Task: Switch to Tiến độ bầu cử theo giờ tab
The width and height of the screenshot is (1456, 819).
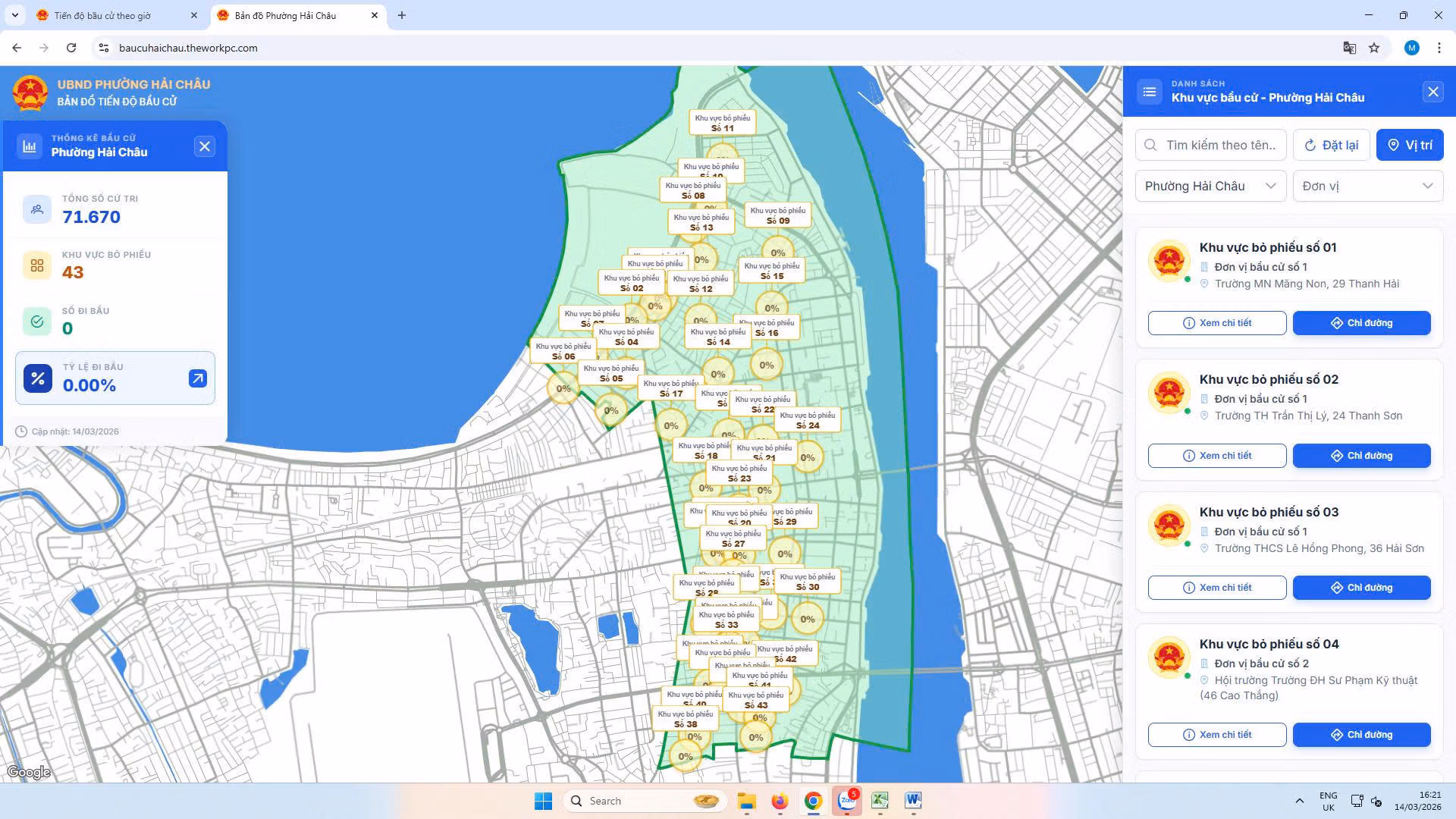Action: point(102,15)
